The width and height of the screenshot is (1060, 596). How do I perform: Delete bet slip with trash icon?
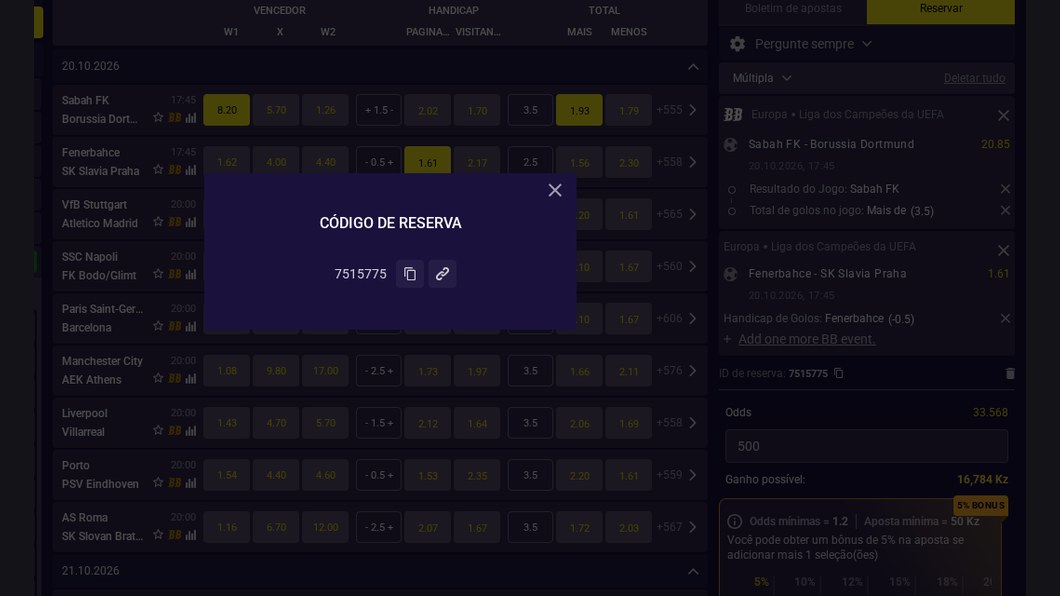pyautogui.click(x=1010, y=374)
